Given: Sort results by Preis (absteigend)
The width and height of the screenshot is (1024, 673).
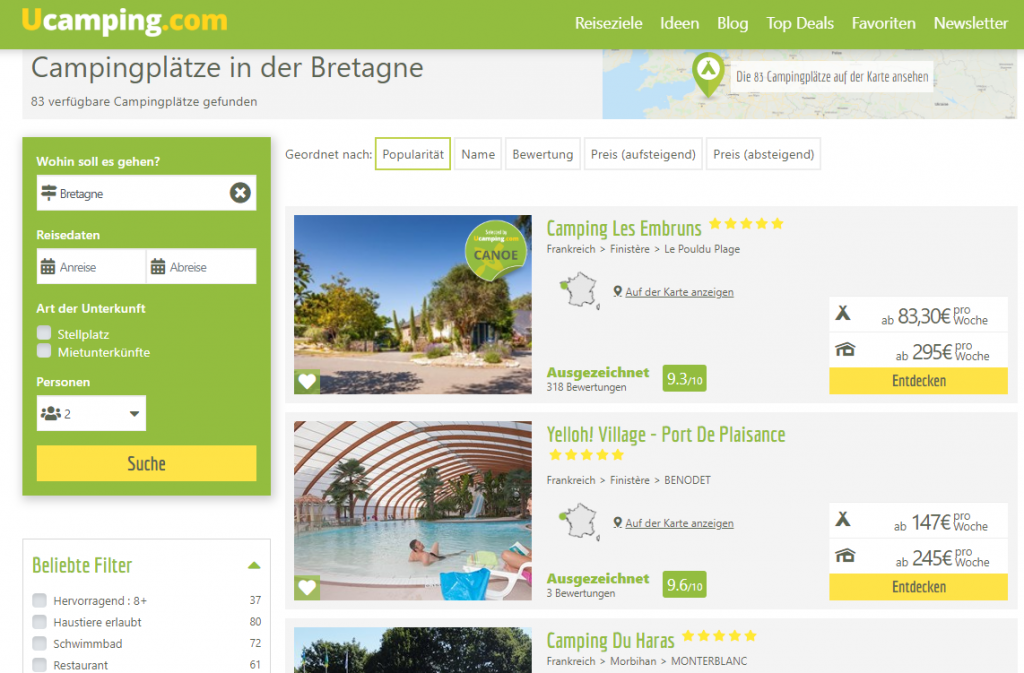Looking at the screenshot, I should coord(763,154).
